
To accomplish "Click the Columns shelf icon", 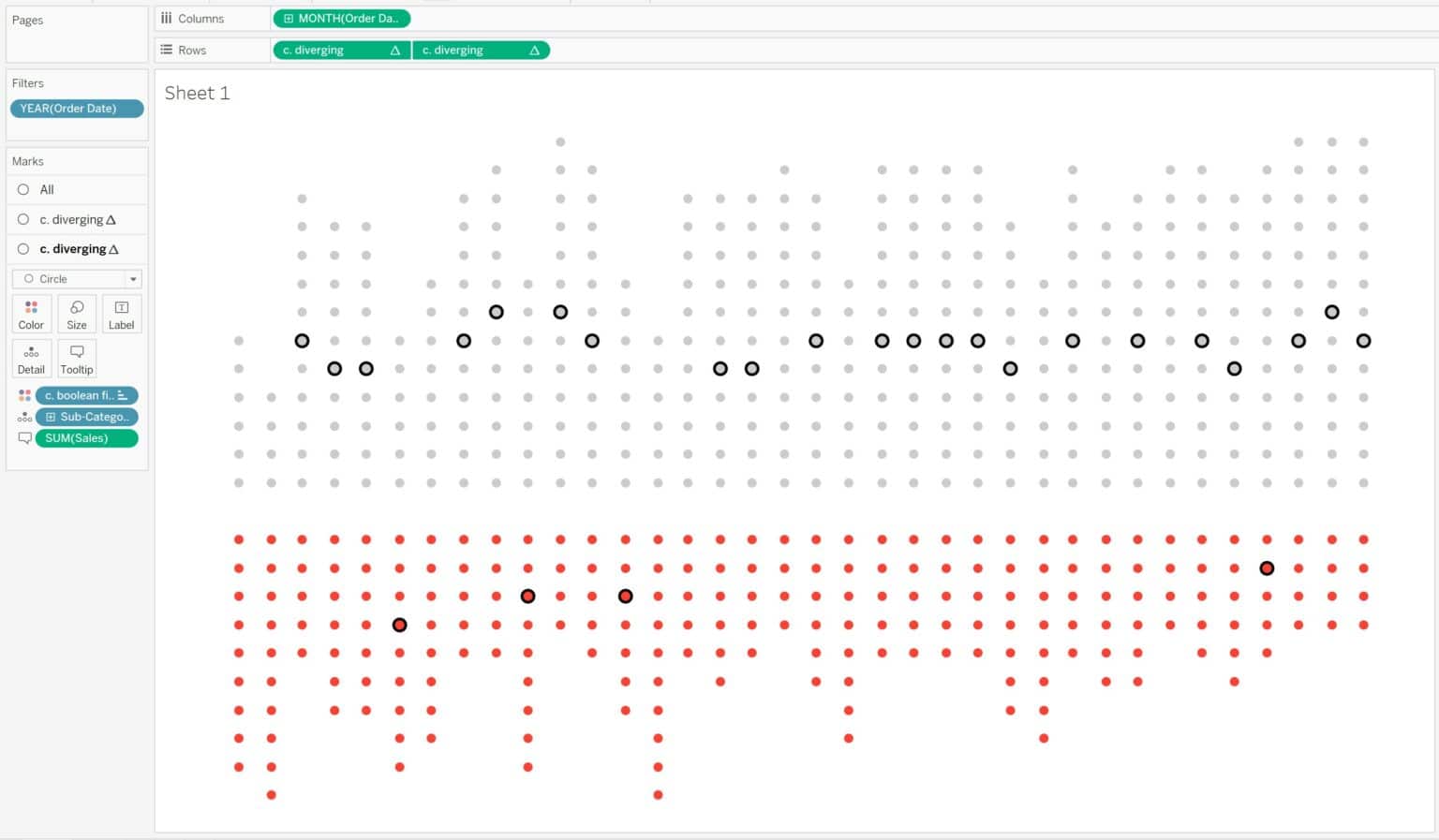I will pyautogui.click(x=166, y=18).
